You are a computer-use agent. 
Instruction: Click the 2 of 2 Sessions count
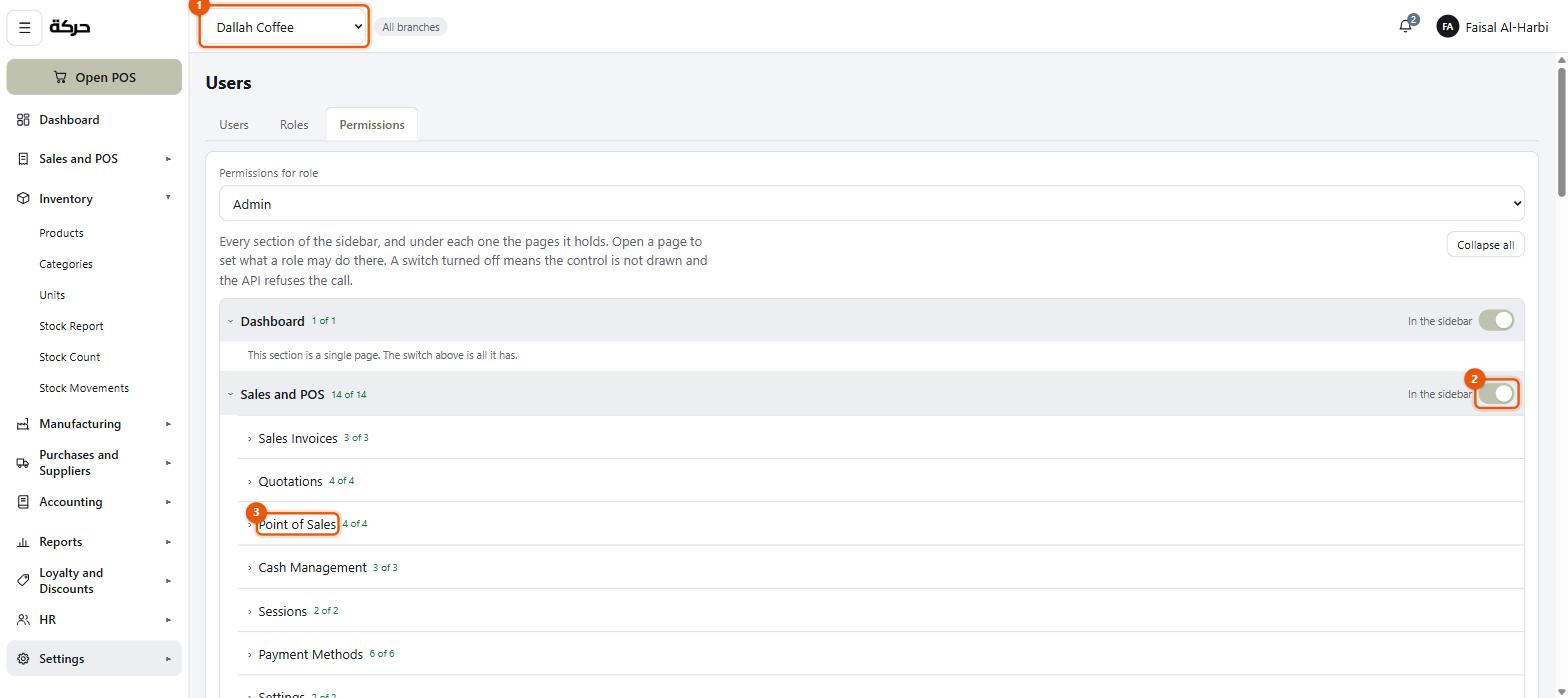point(326,611)
